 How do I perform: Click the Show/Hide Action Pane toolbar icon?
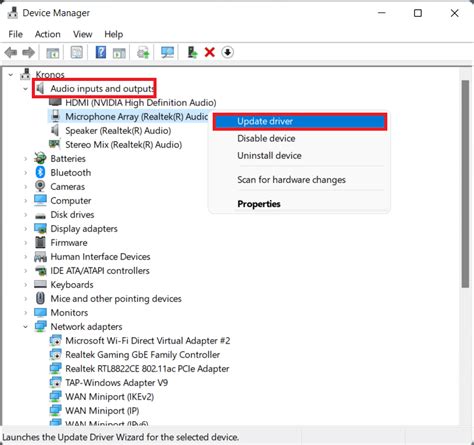pyautogui.click(x=119, y=53)
